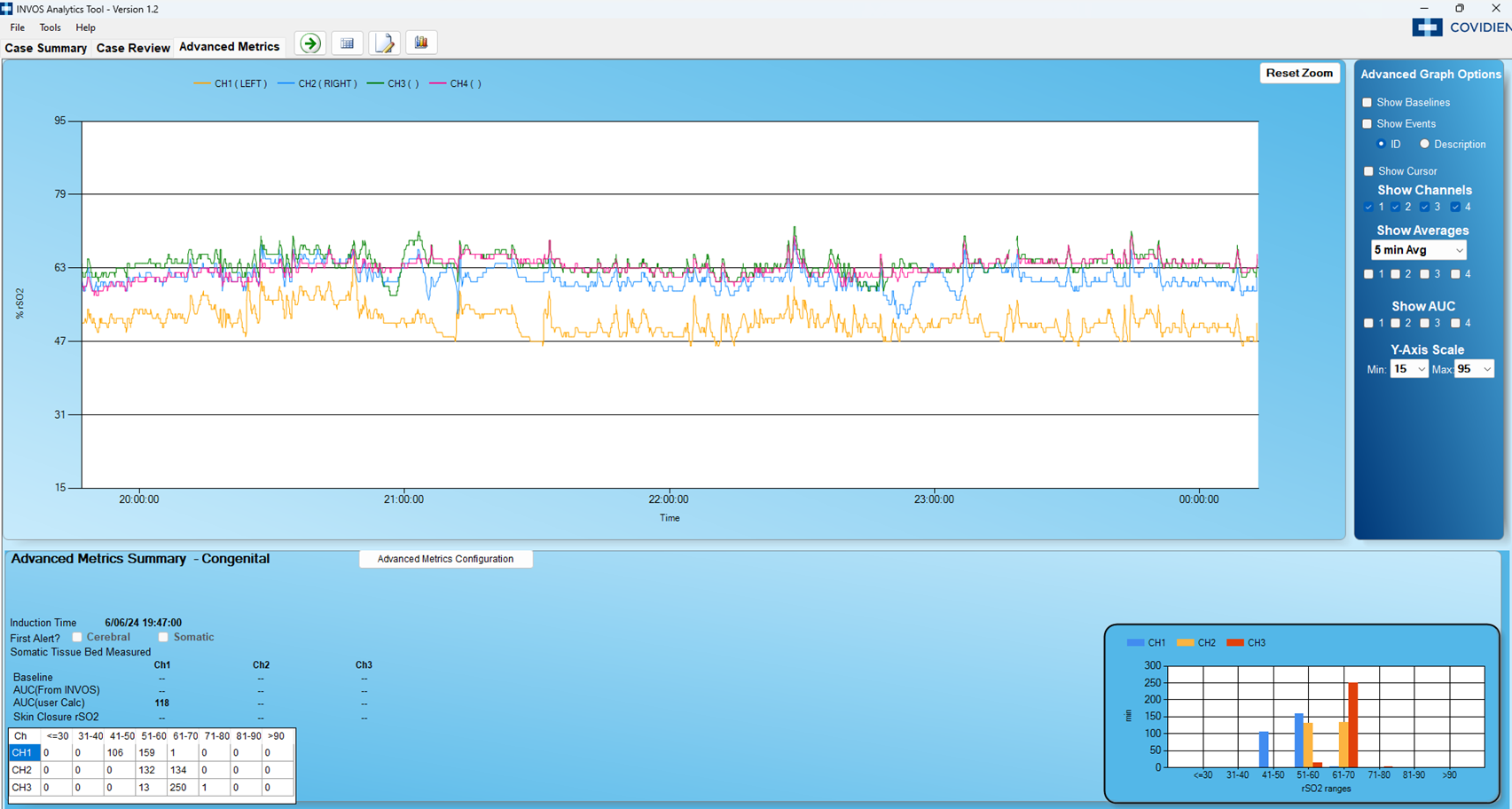This screenshot has width=1512, height=809.
Task: Select the Advanced Metrics tab
Action: coord(229,47)
